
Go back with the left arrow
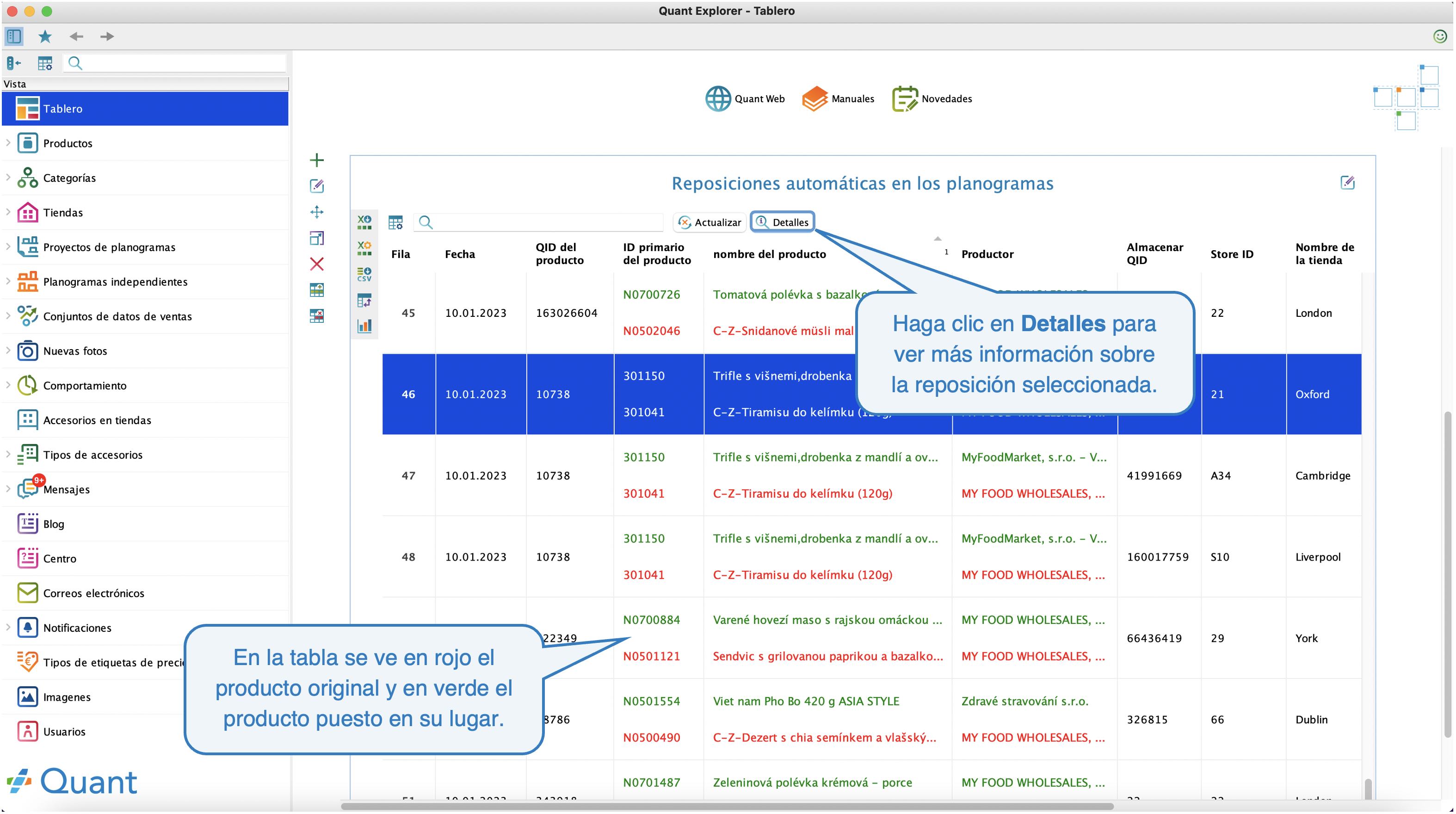coord(76,37)
